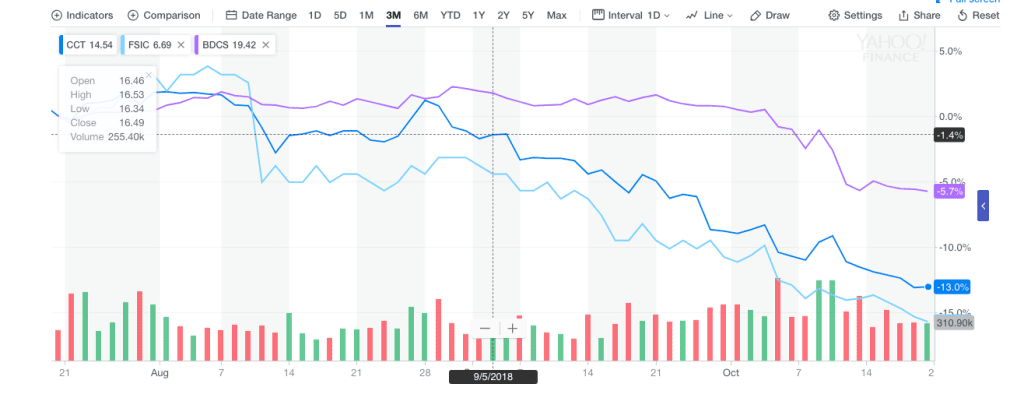
Task: Click the -5.7% BDCS price label
Action: (949, 191)
